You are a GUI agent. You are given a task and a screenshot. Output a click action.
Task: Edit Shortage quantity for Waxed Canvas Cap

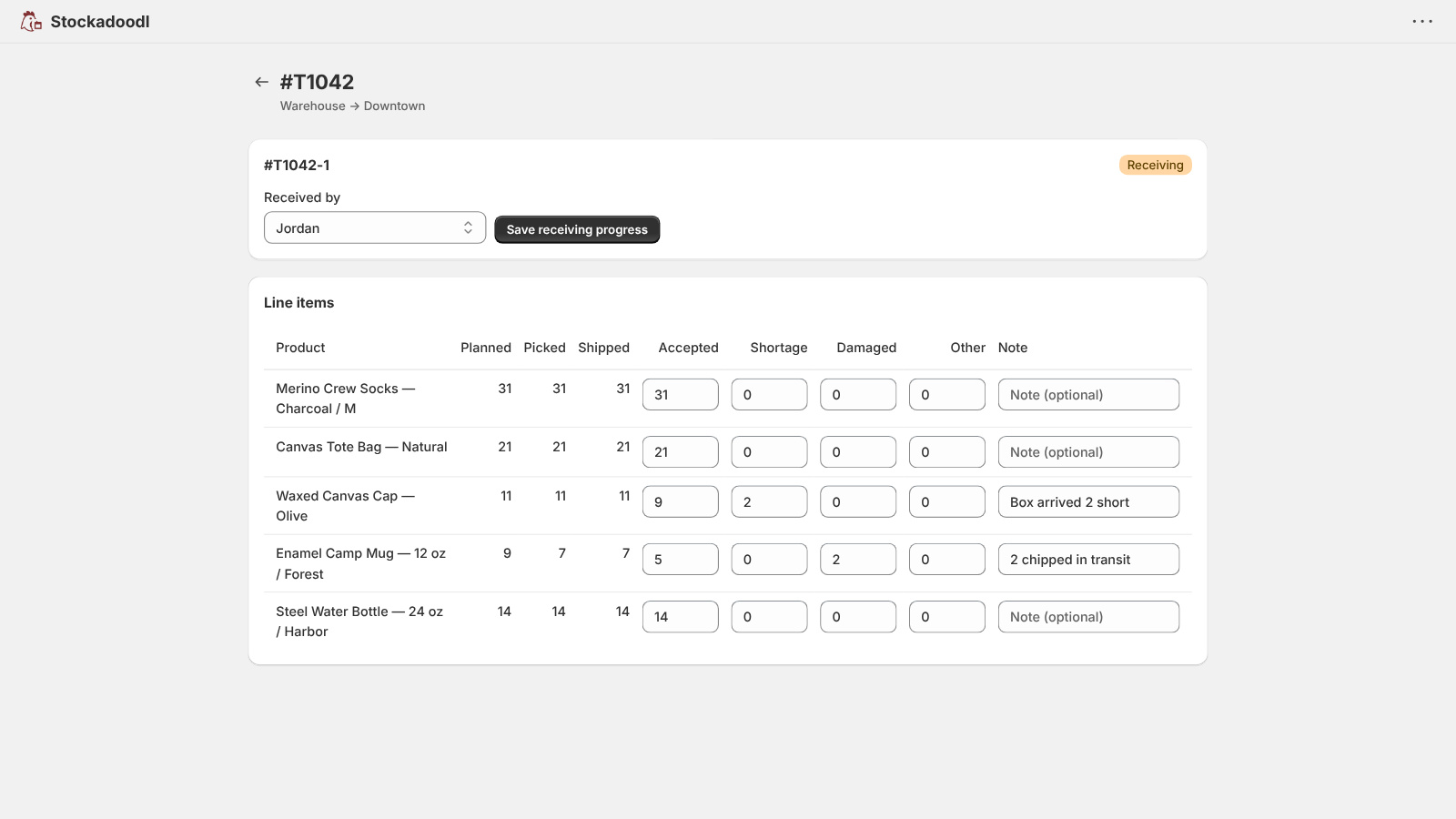point(769,502)
